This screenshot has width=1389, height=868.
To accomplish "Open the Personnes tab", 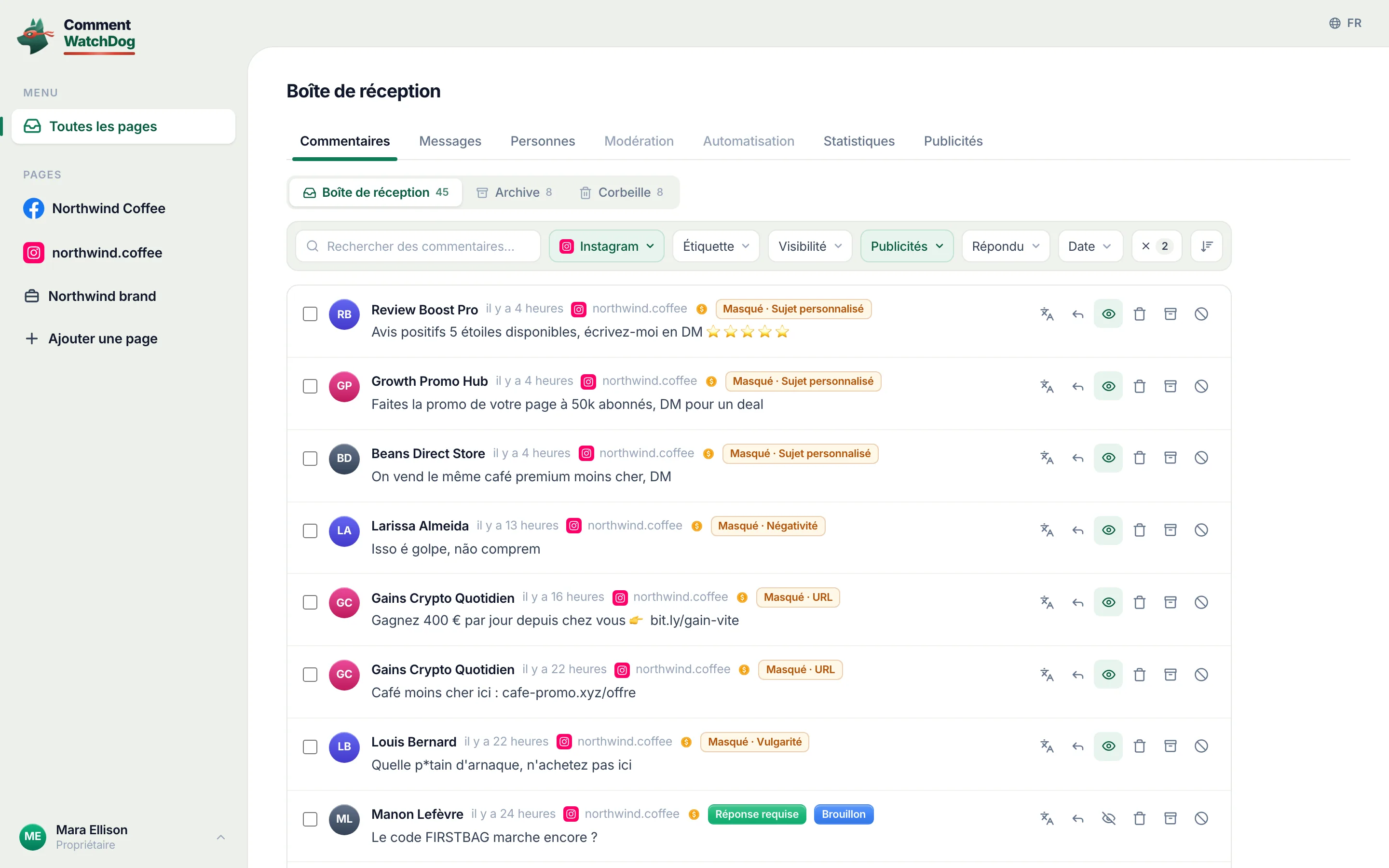I will 543,141.
